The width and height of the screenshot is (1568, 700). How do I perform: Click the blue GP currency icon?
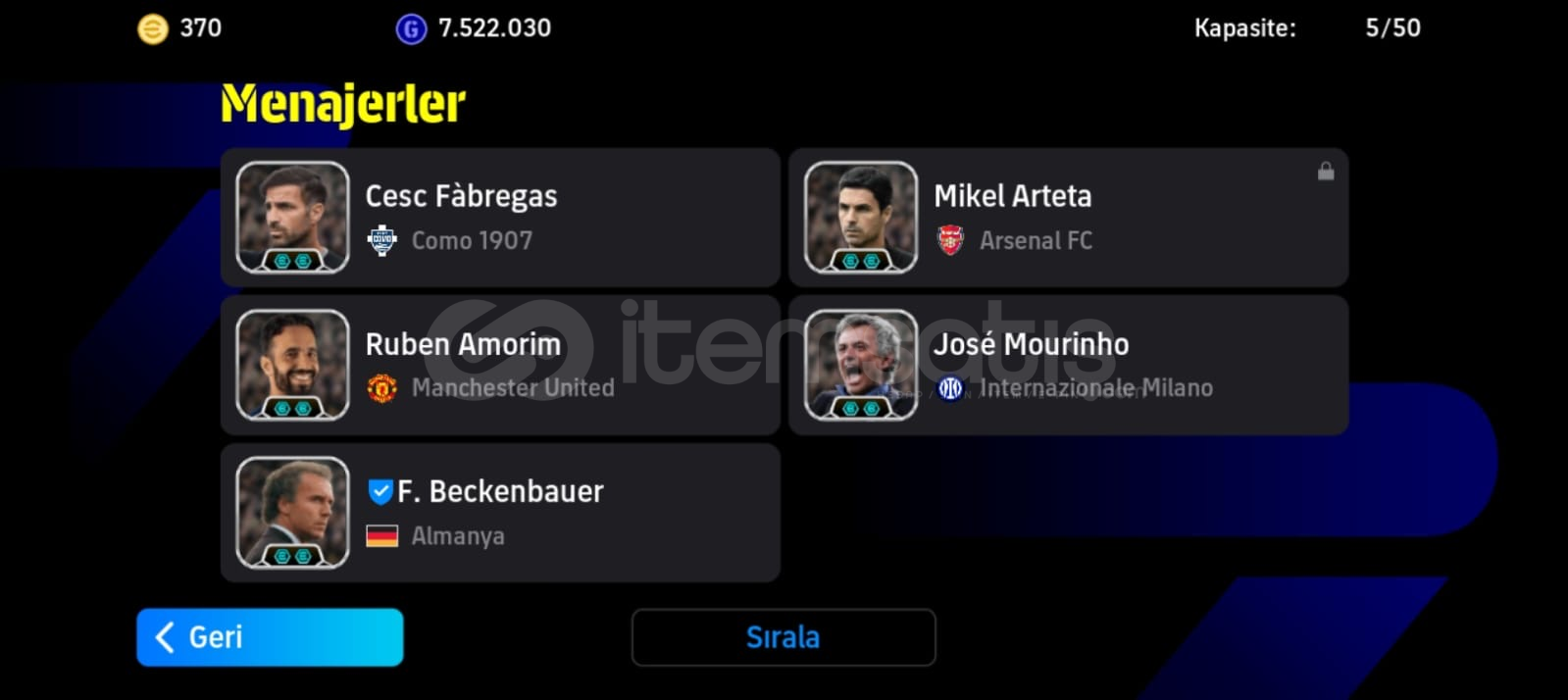coord(411,29)
